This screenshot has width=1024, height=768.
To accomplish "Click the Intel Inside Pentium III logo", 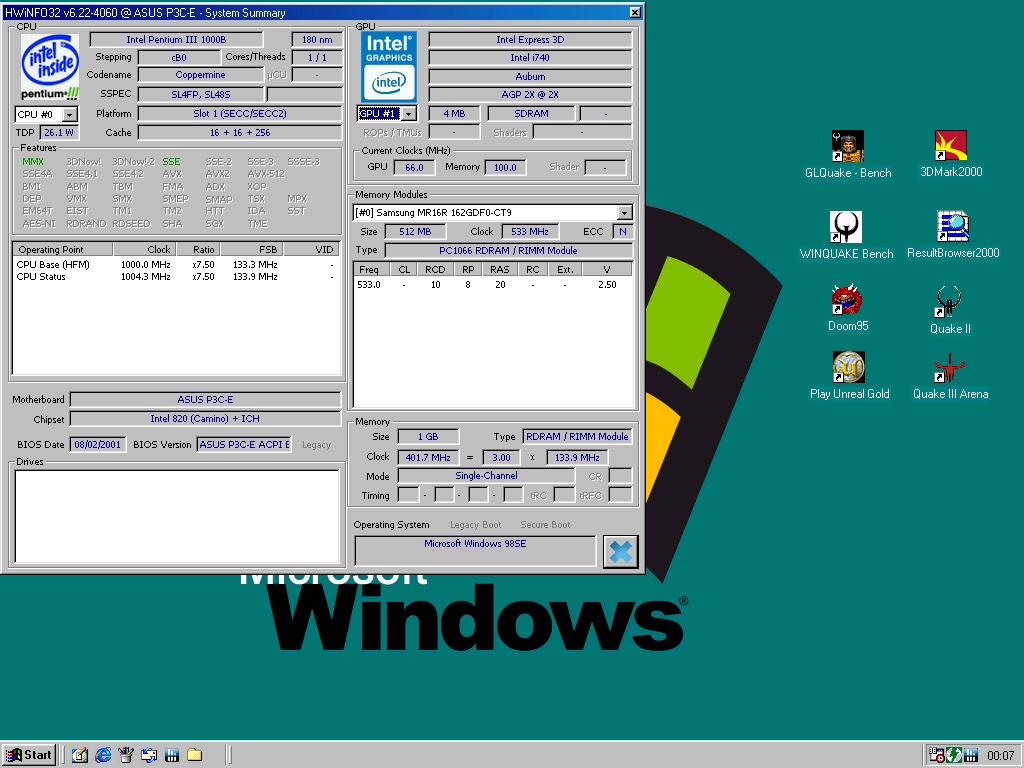I will point(50,67).
